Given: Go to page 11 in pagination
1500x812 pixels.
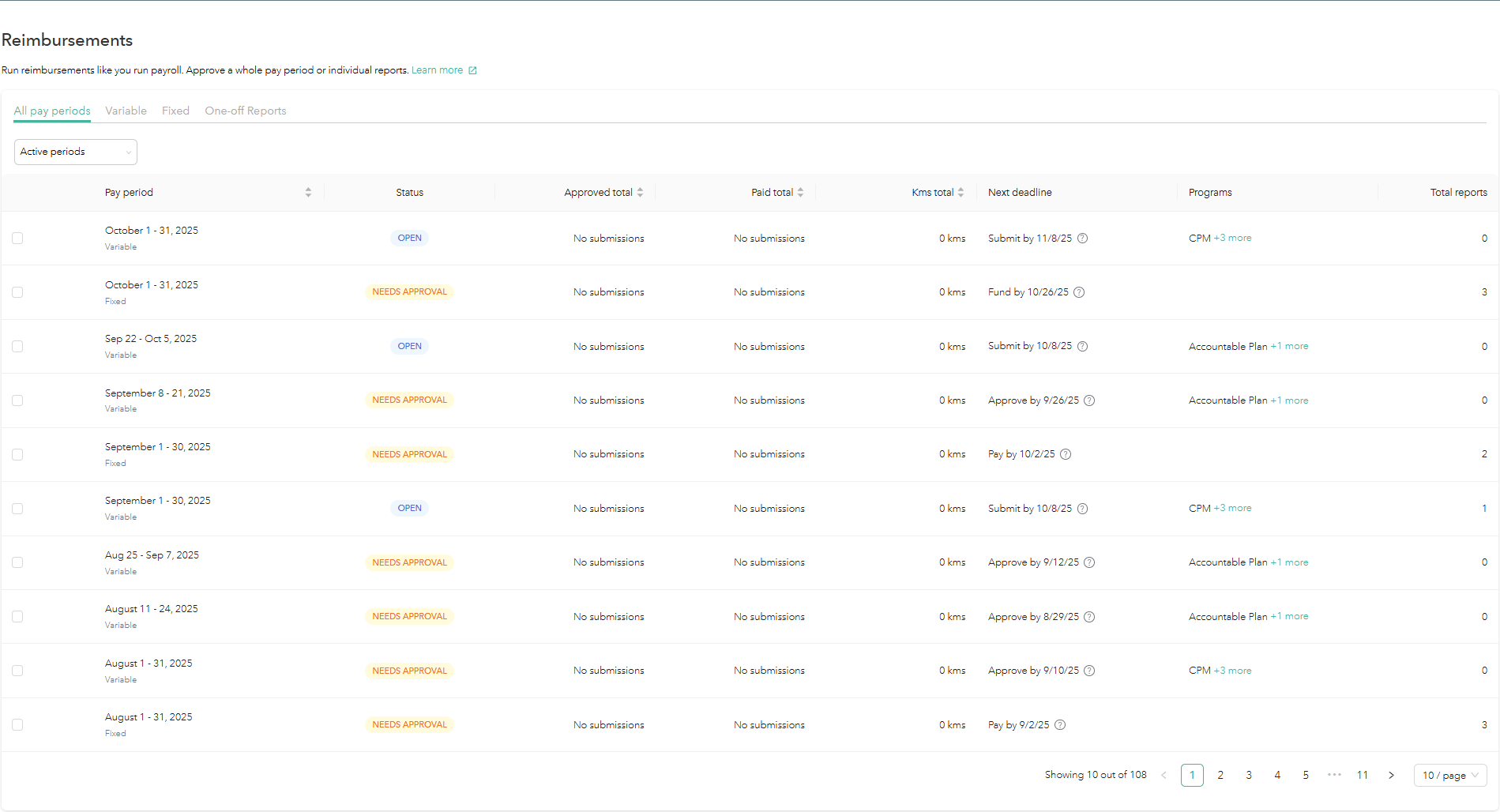Looking at the screenshot, I should point(1362,776).
